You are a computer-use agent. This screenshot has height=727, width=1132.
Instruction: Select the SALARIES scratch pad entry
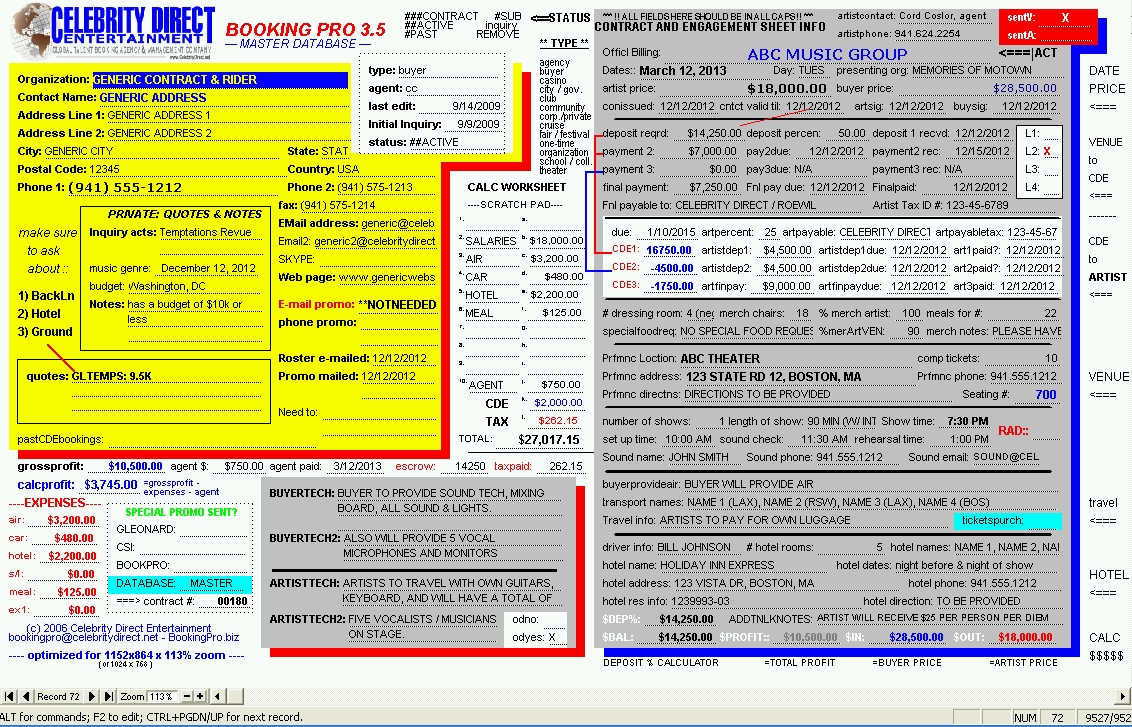pyautogui.click(x=491, y=241)
